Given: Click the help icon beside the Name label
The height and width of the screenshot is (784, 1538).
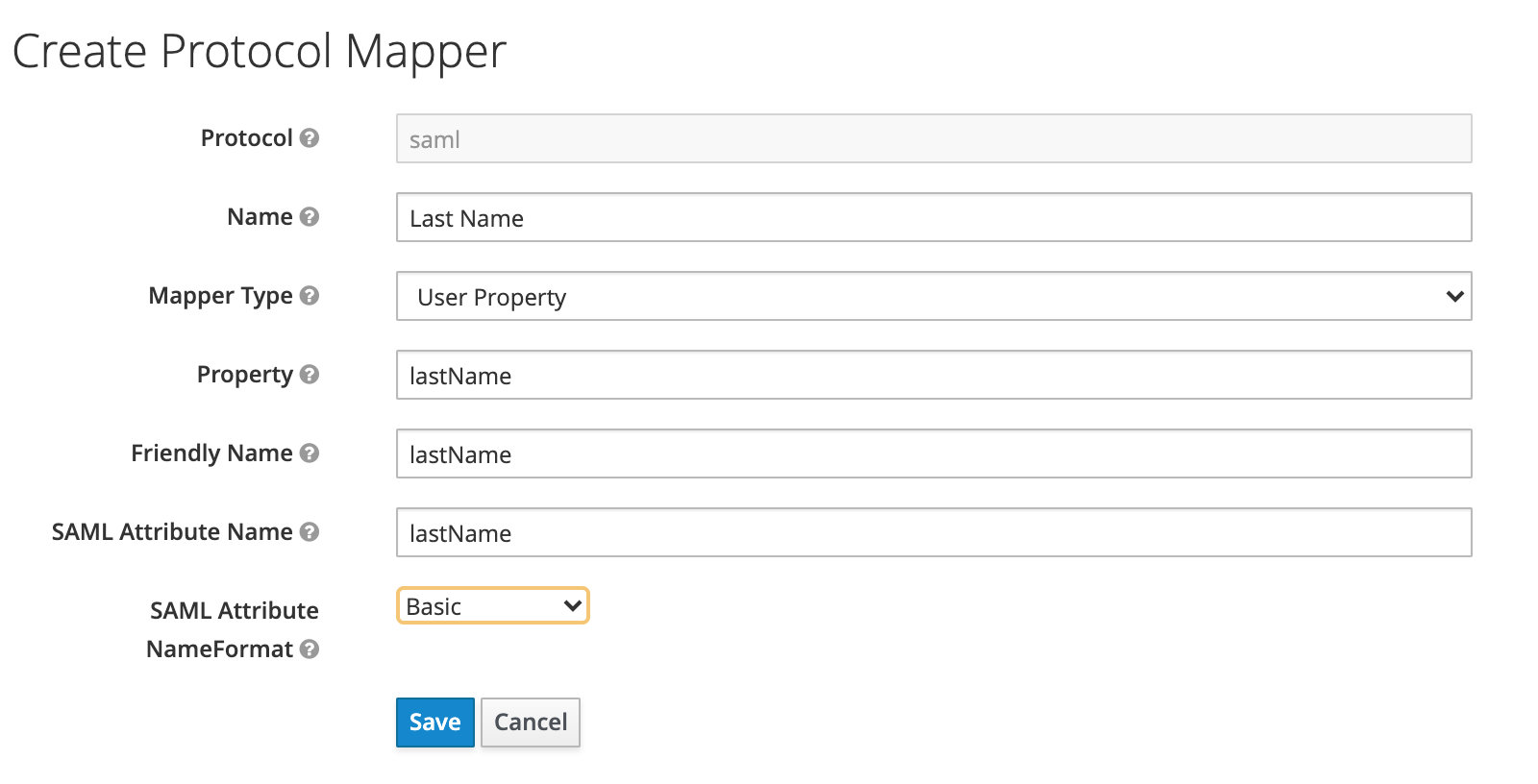Looking at the screenshot, I should point(309,217).
